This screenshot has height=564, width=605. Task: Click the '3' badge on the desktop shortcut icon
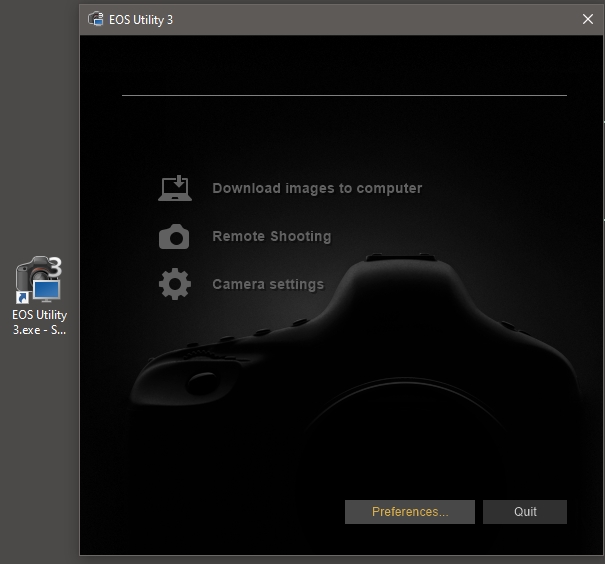tap(55, 266)
